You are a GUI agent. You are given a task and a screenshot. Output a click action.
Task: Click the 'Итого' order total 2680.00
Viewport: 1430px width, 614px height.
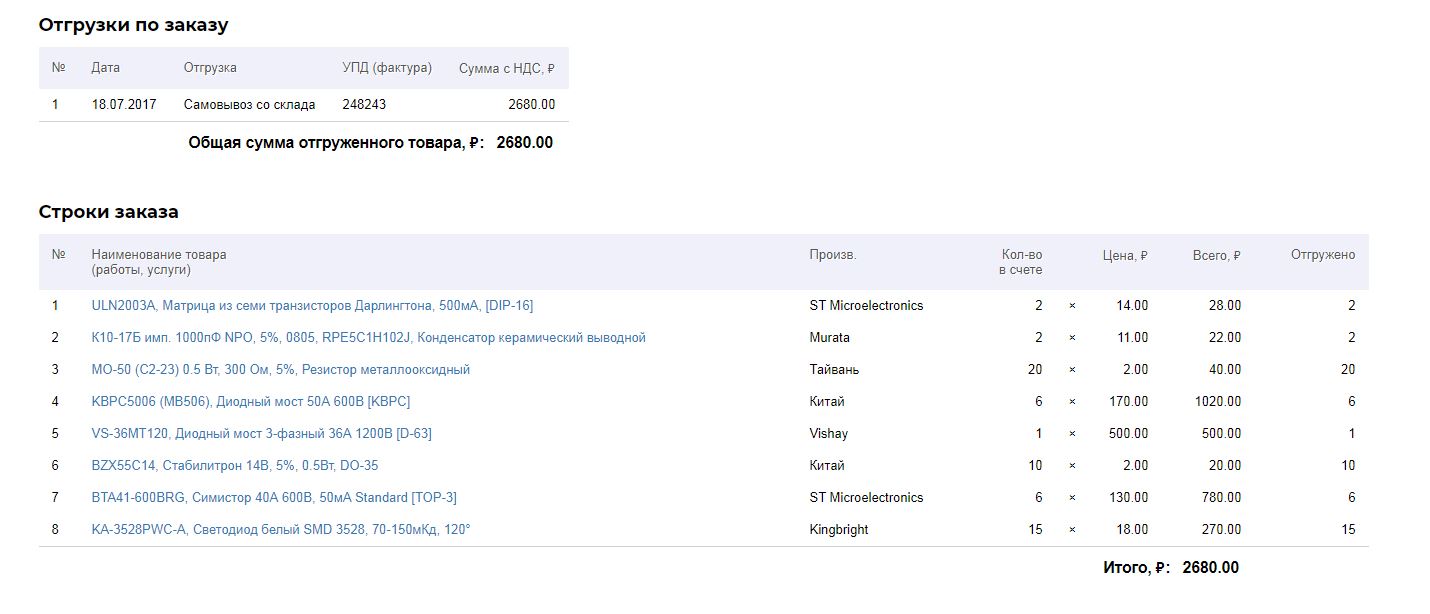click(x=1210, y=568)
